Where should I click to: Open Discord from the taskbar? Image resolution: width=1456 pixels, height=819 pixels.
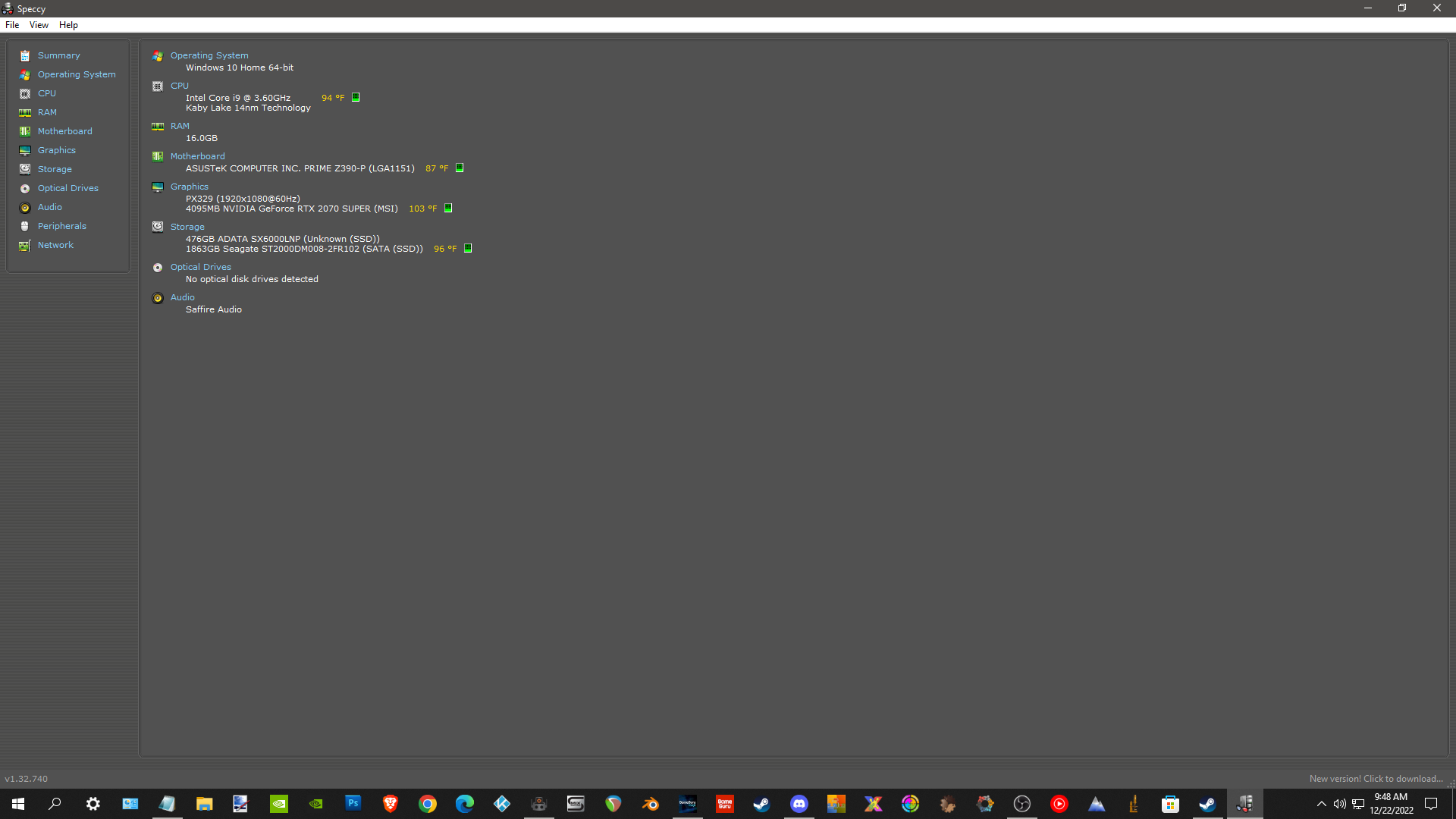tap(799, 804)
